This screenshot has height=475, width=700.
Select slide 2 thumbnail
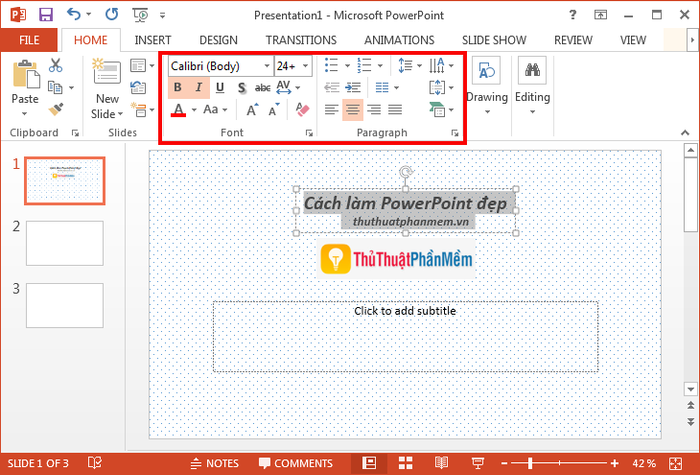pyautogui.click(x=65, y=243)
